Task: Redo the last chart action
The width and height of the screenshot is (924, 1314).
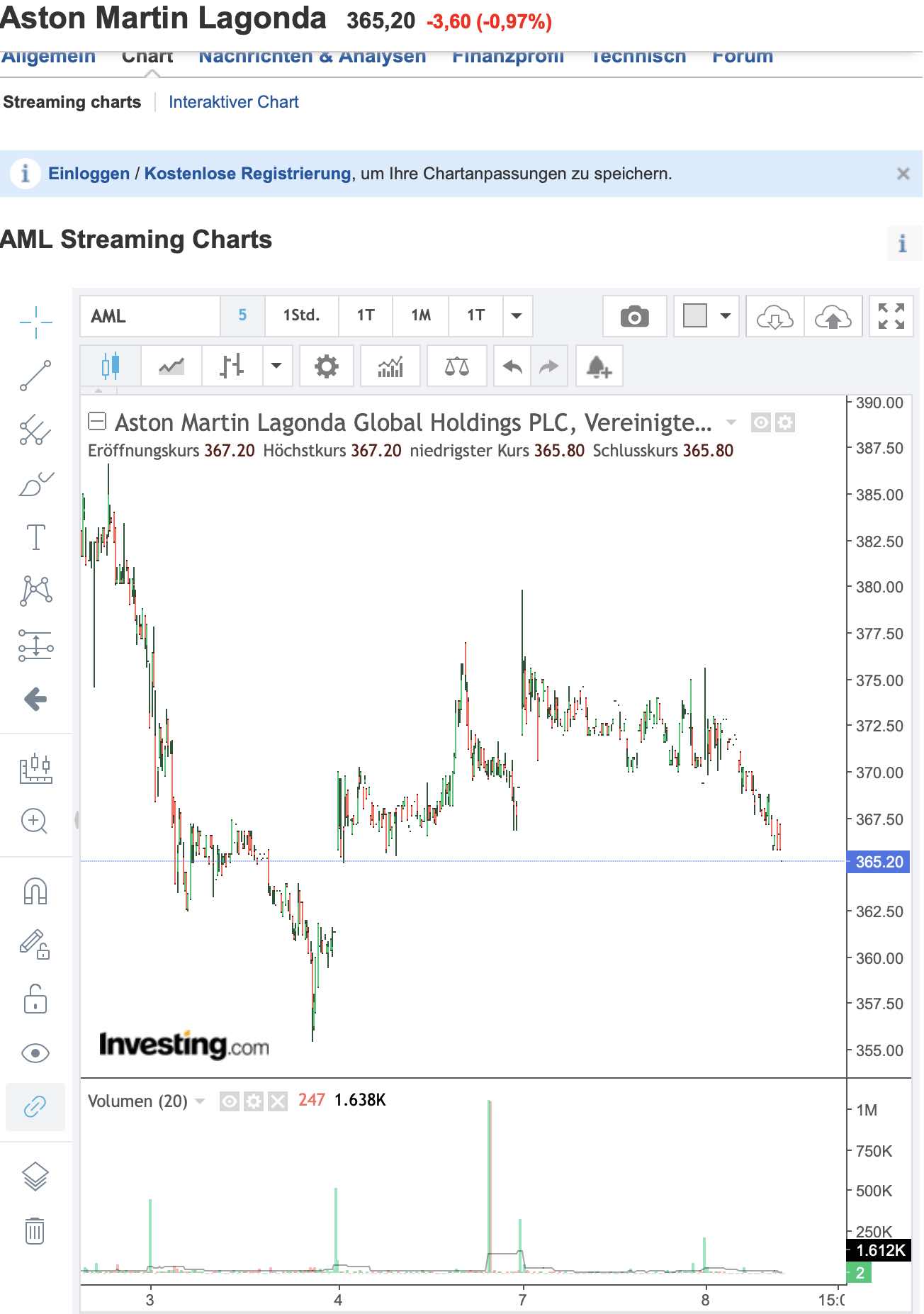Action: [549, 366]
